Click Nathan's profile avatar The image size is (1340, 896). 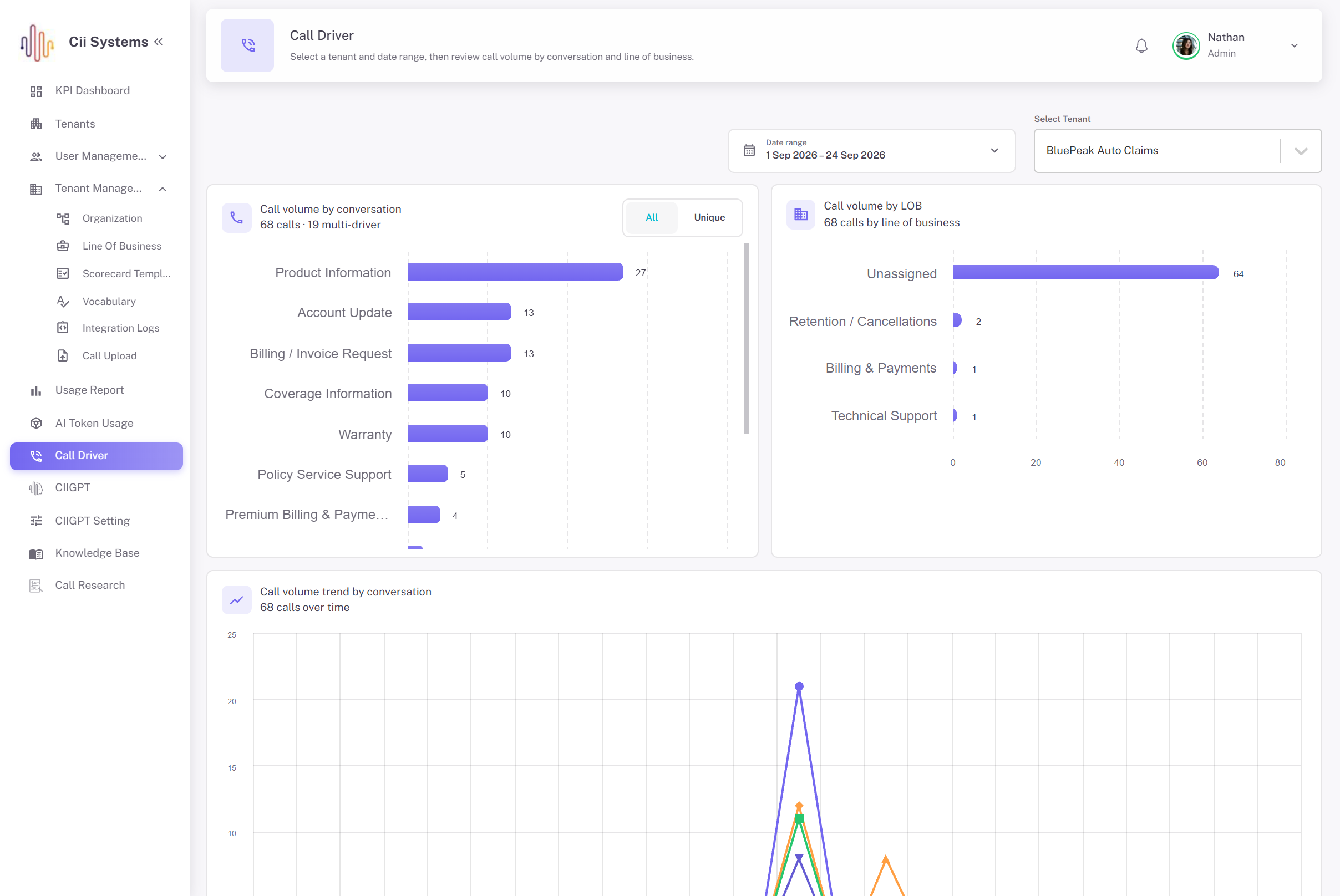pos(1186,45)
